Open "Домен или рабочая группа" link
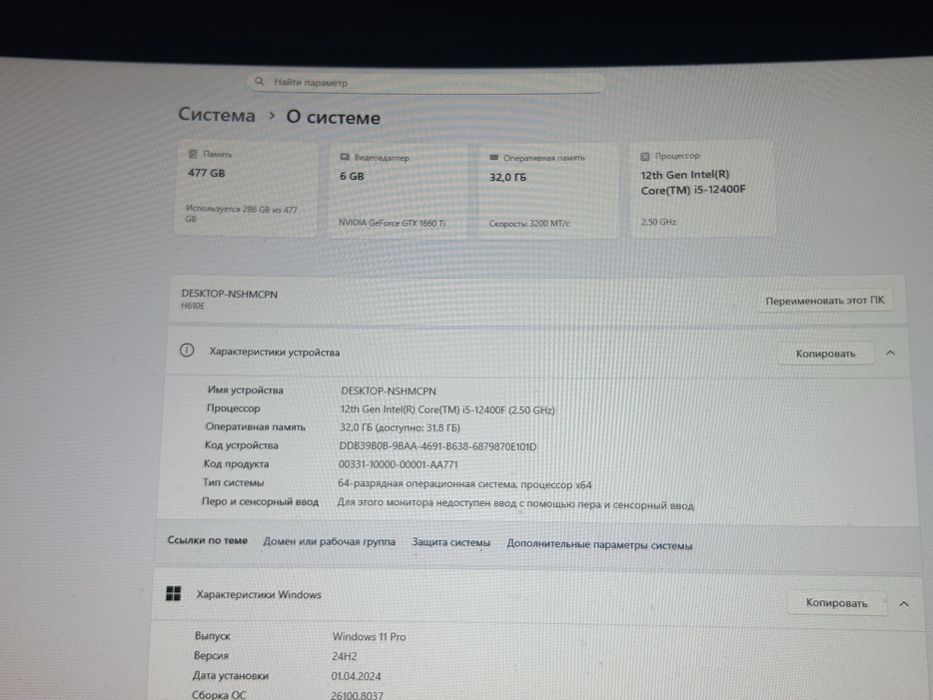This screenshot has width=933, height=700. click(x=329, y=542)
